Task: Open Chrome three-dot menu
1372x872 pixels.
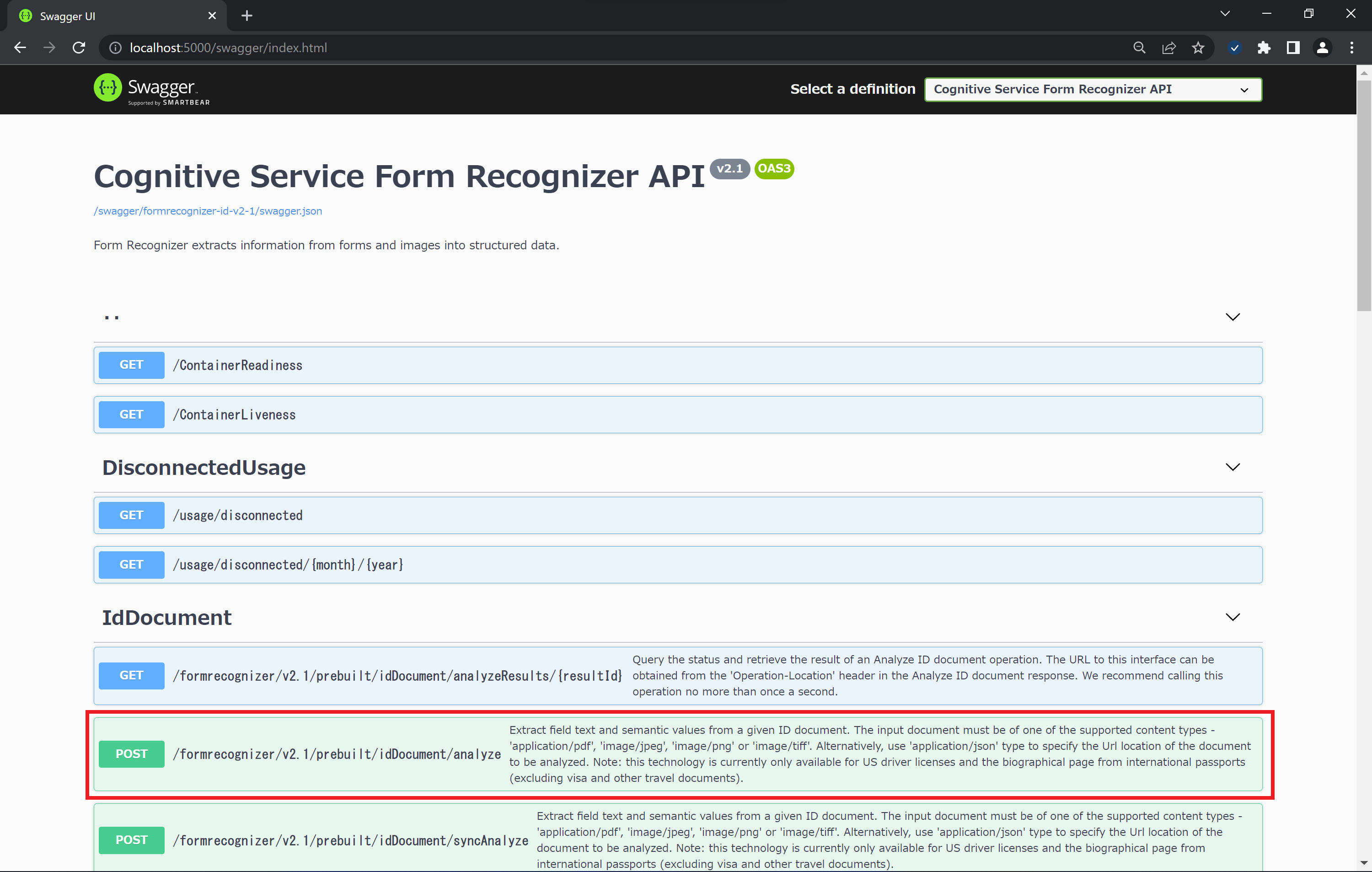Action: click(1351, 48)
